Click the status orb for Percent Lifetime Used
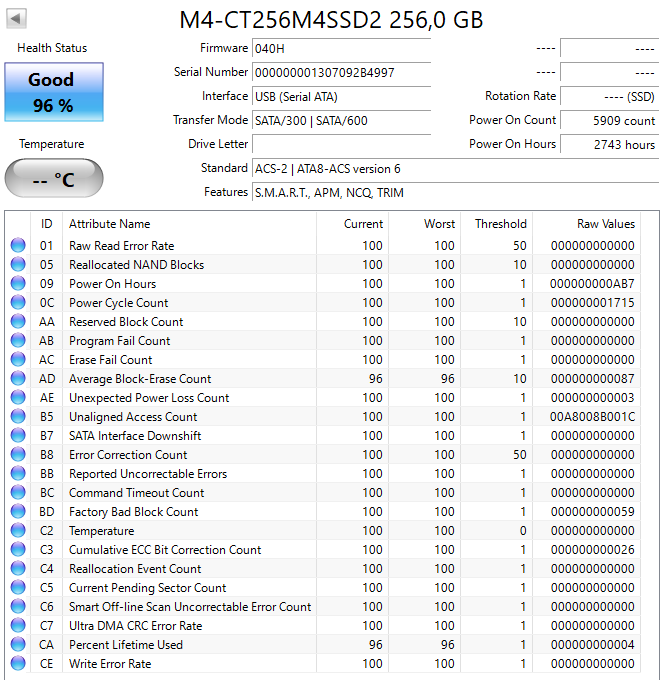 coord(17,645)
